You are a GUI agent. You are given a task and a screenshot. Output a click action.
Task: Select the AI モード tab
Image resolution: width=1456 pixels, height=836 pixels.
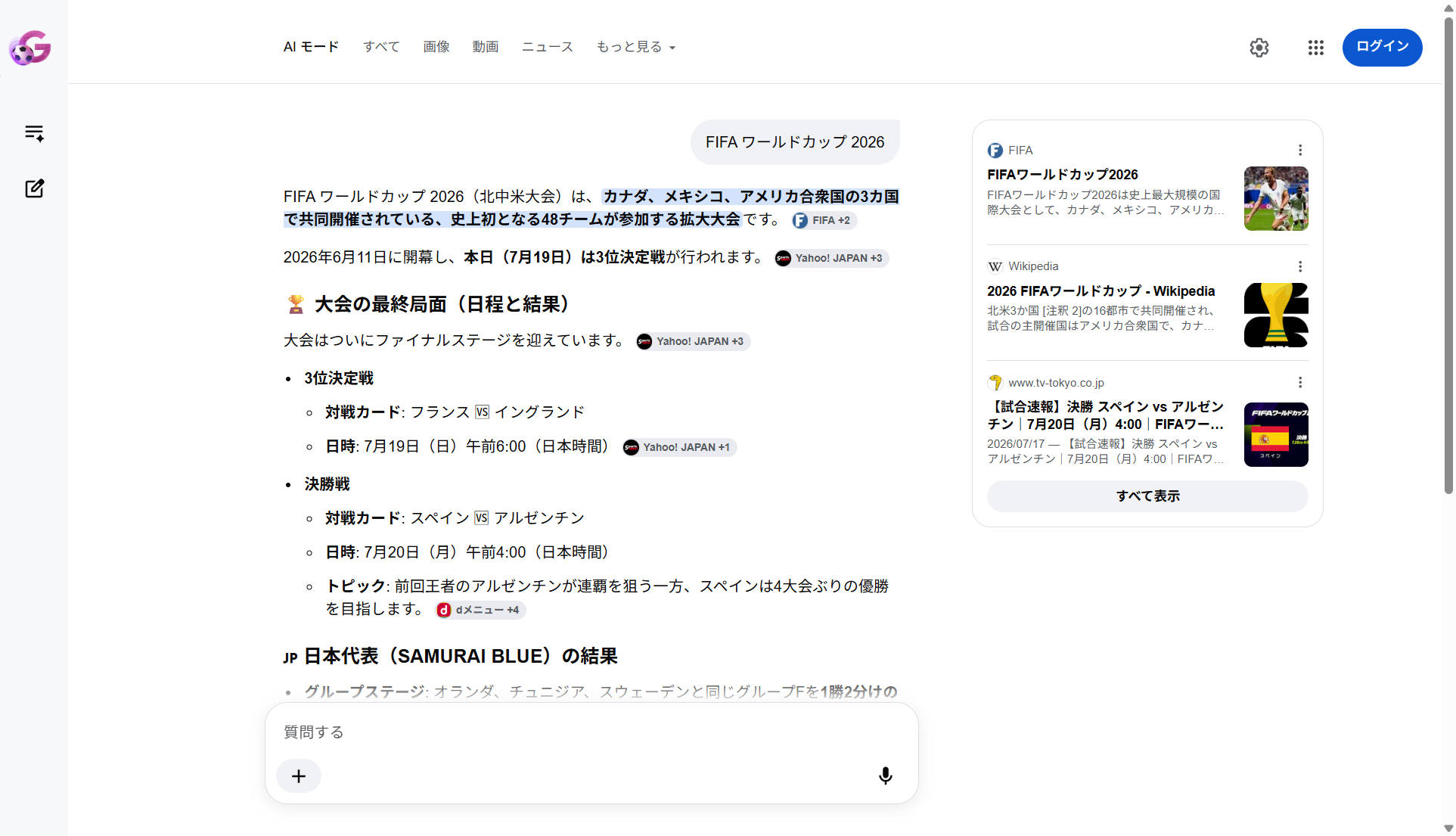click(311, 47)
